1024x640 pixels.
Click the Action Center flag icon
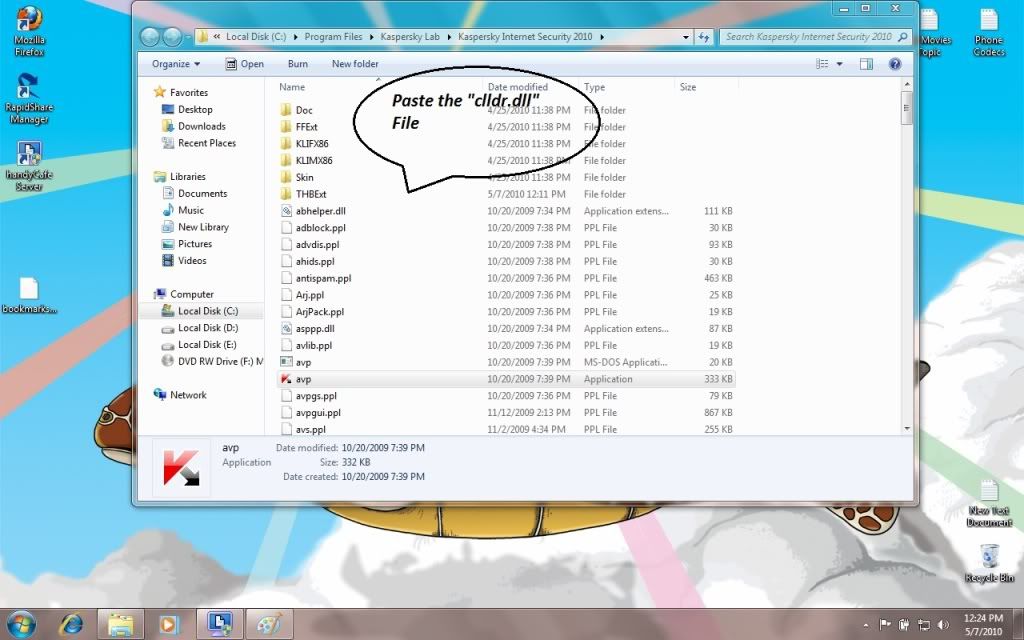tap(885, 624)
